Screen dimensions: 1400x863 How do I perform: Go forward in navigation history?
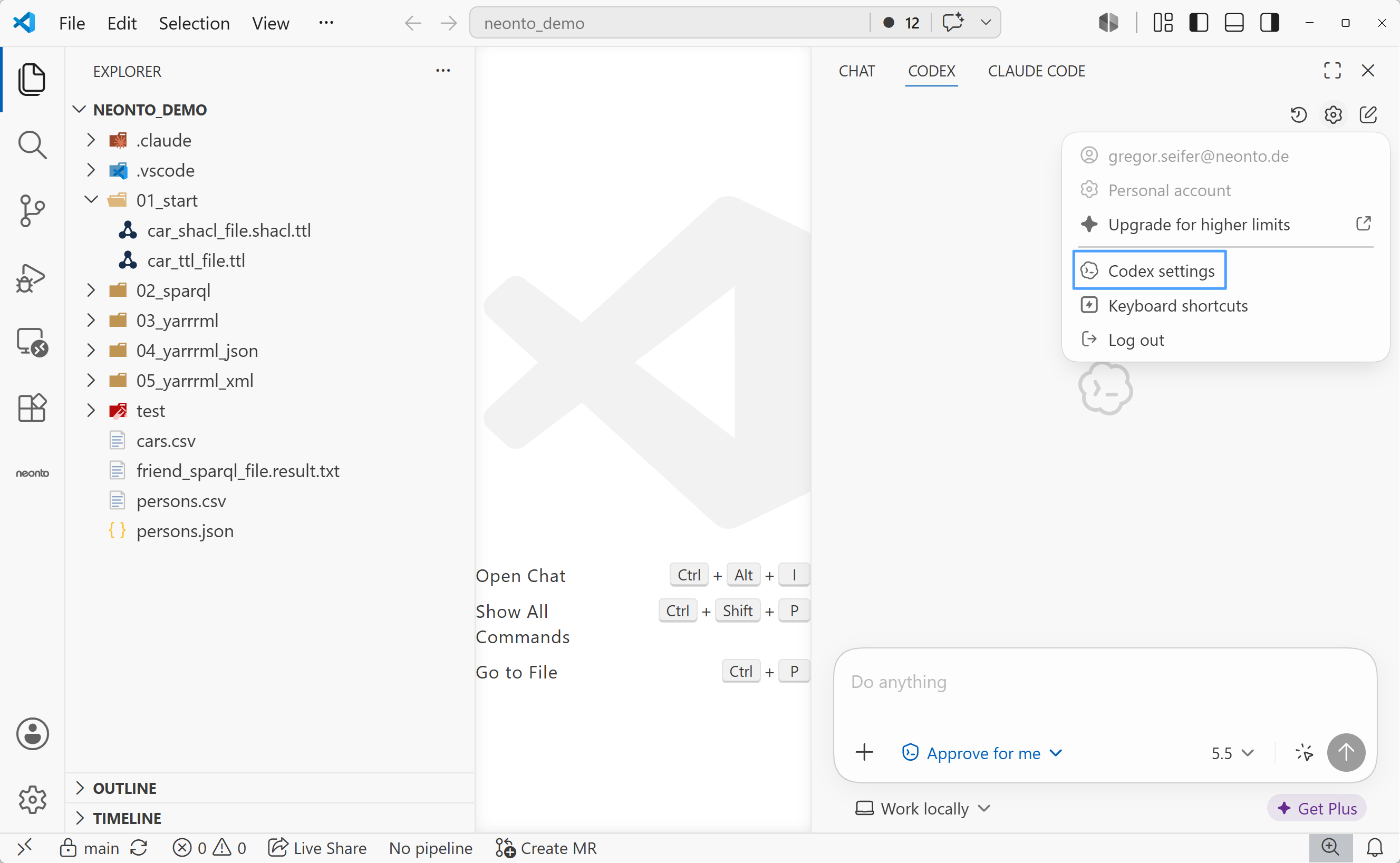point(449,23)
